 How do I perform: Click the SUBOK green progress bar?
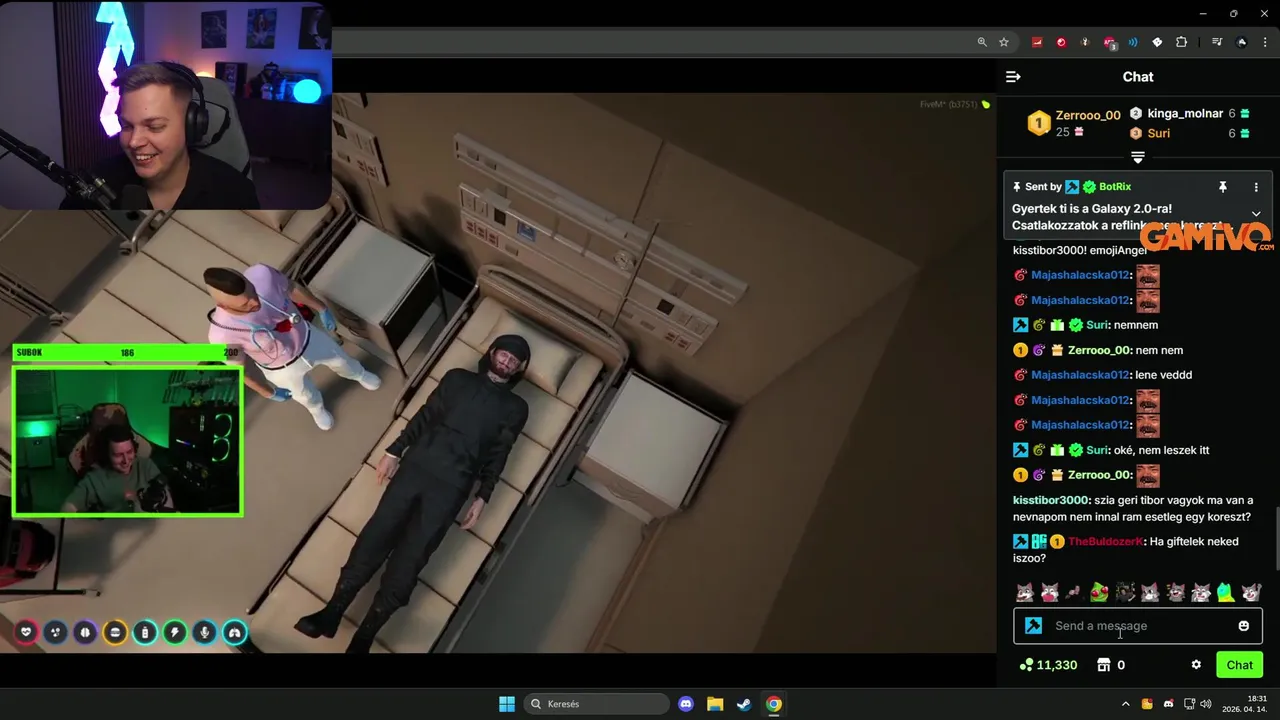127,352
